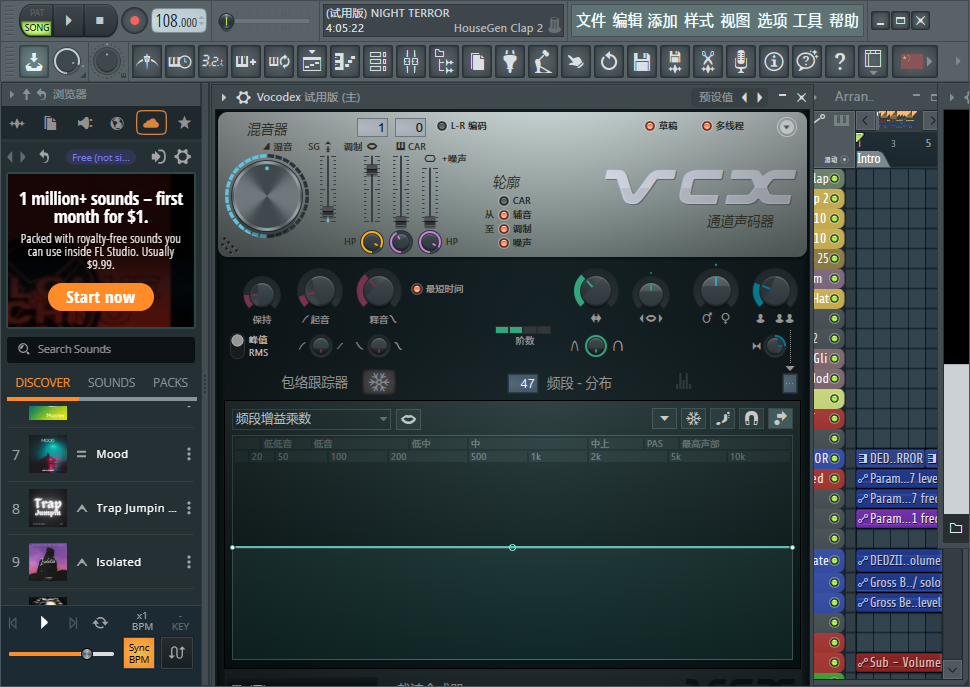Click the scissors audio editor icon

[x=708, y=62]
